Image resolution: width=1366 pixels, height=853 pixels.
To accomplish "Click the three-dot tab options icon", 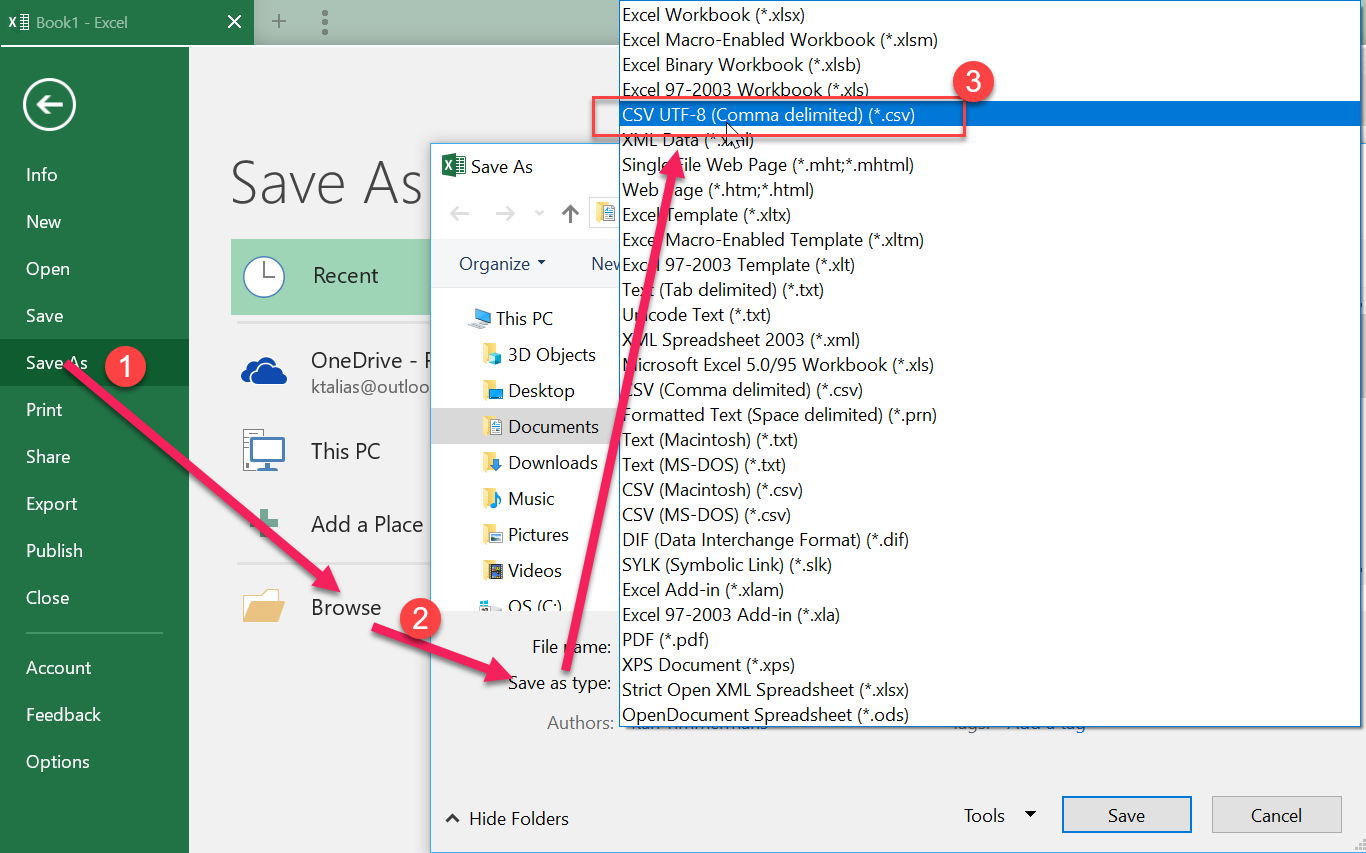I will tap(325, 21).
